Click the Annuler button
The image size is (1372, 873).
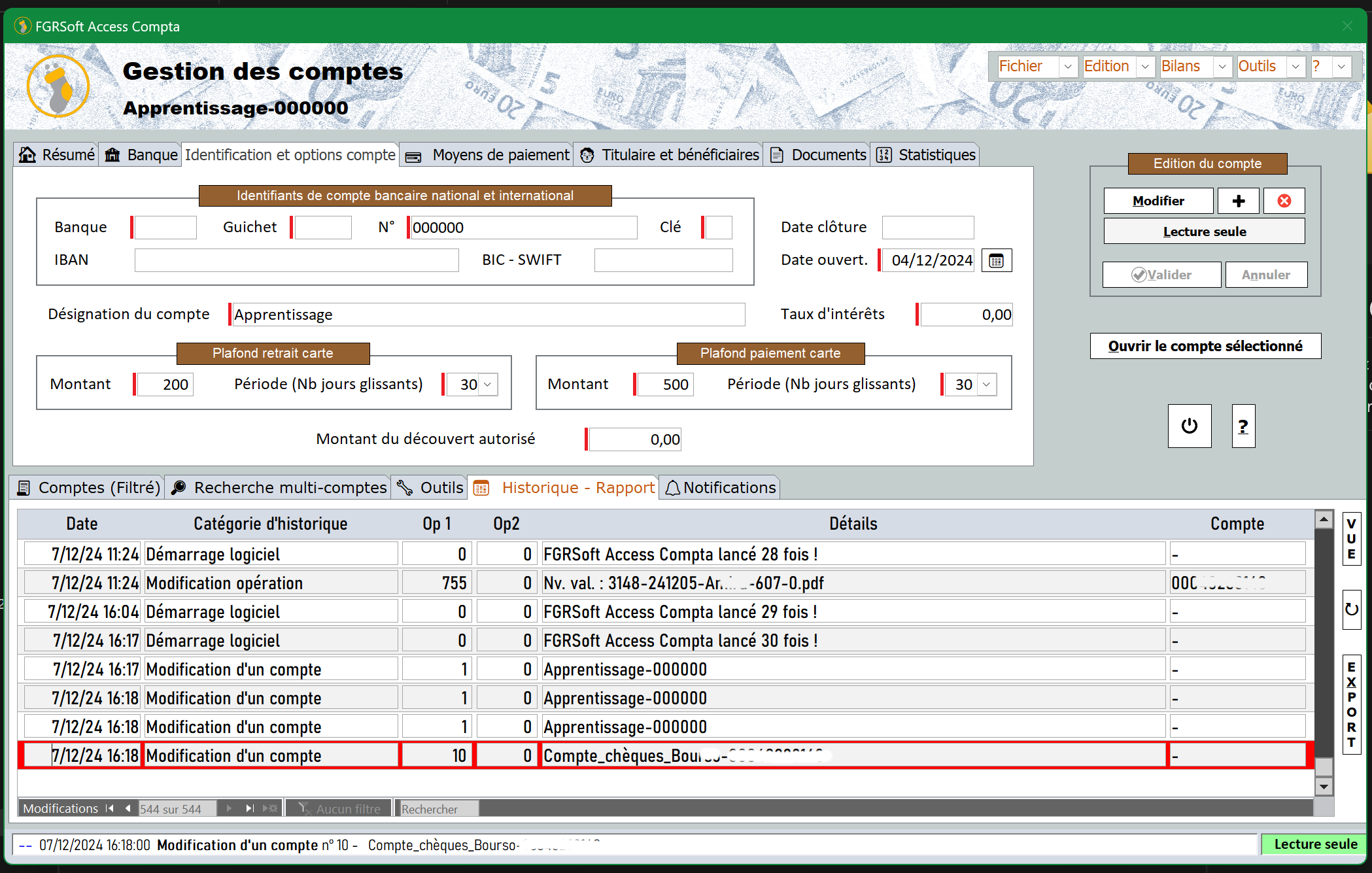coord(1265,275)
